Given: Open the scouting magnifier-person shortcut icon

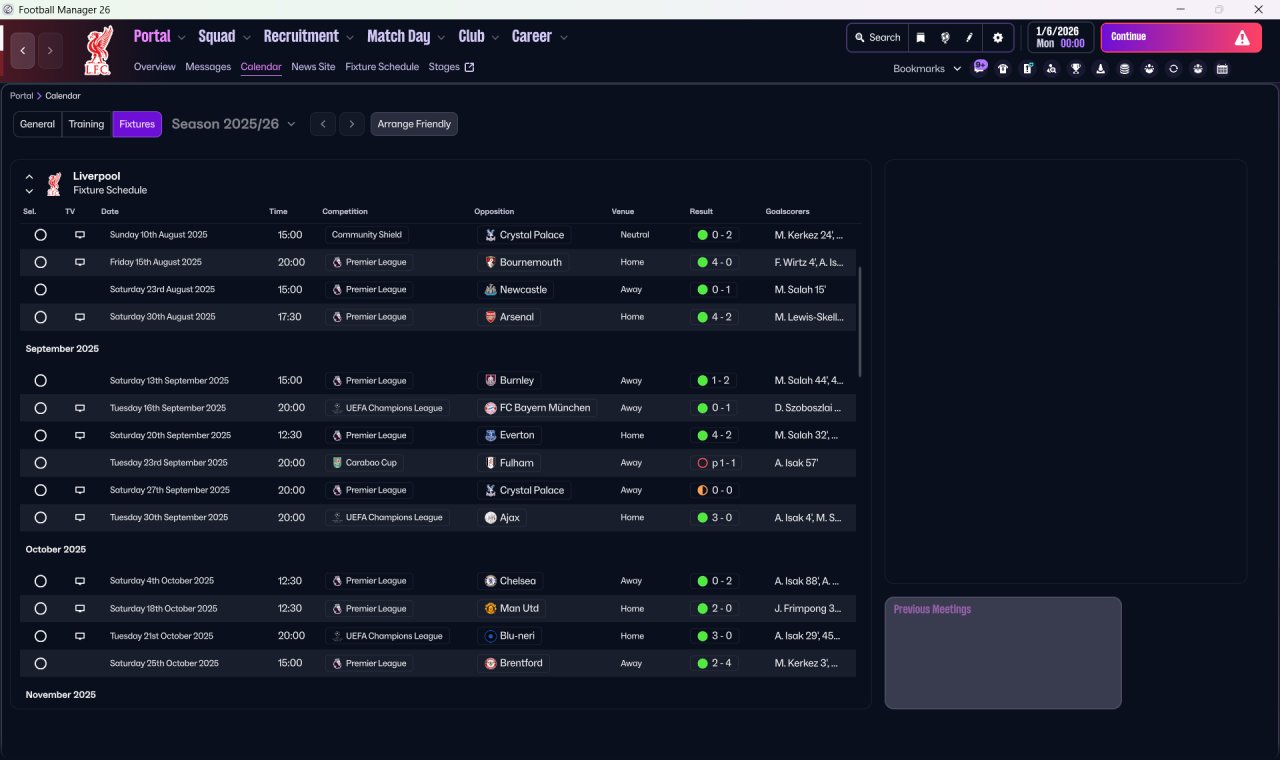Looking at the screenshot, I should [1051, 69].
